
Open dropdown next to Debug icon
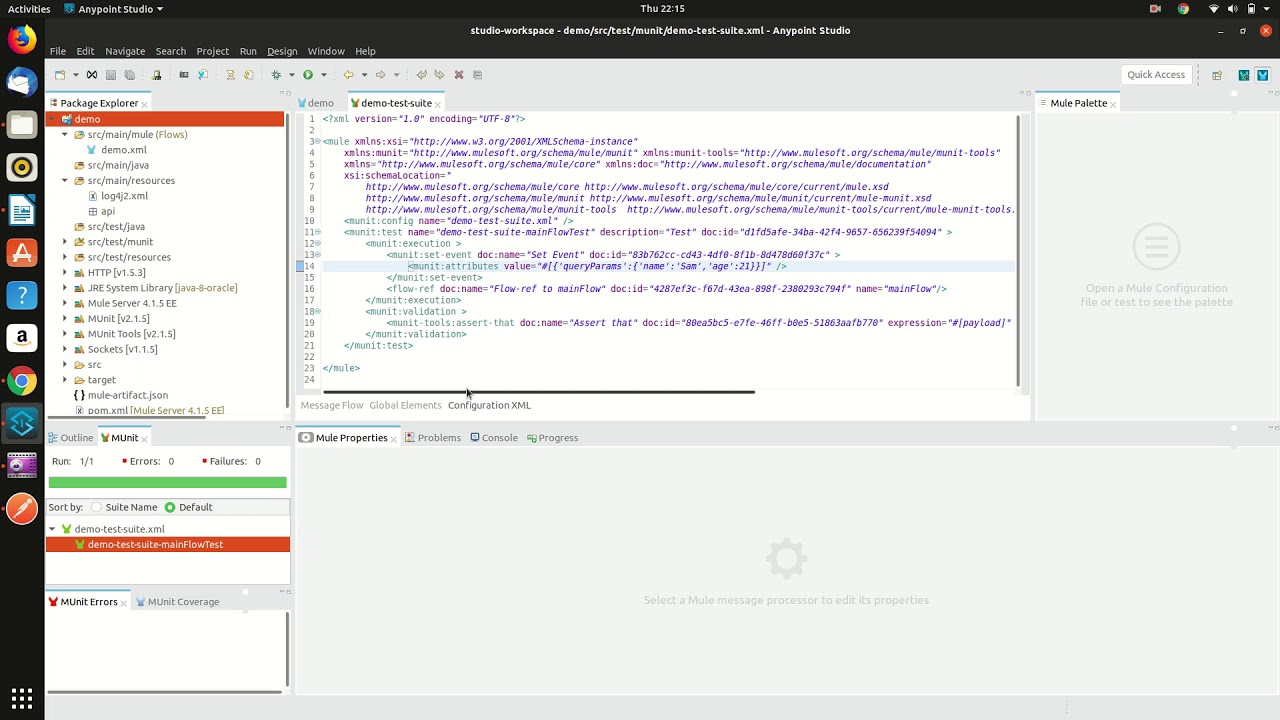point(291,75)
